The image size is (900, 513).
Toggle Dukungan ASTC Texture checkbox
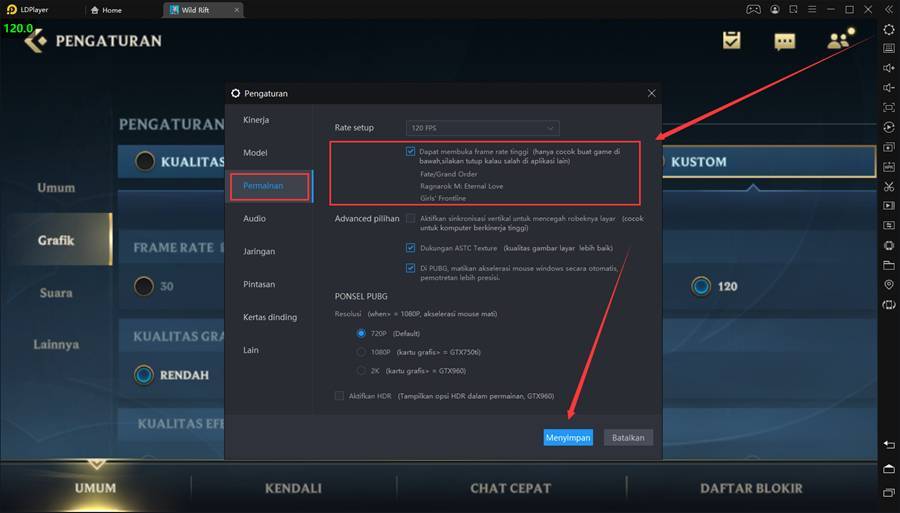point(410,248)
